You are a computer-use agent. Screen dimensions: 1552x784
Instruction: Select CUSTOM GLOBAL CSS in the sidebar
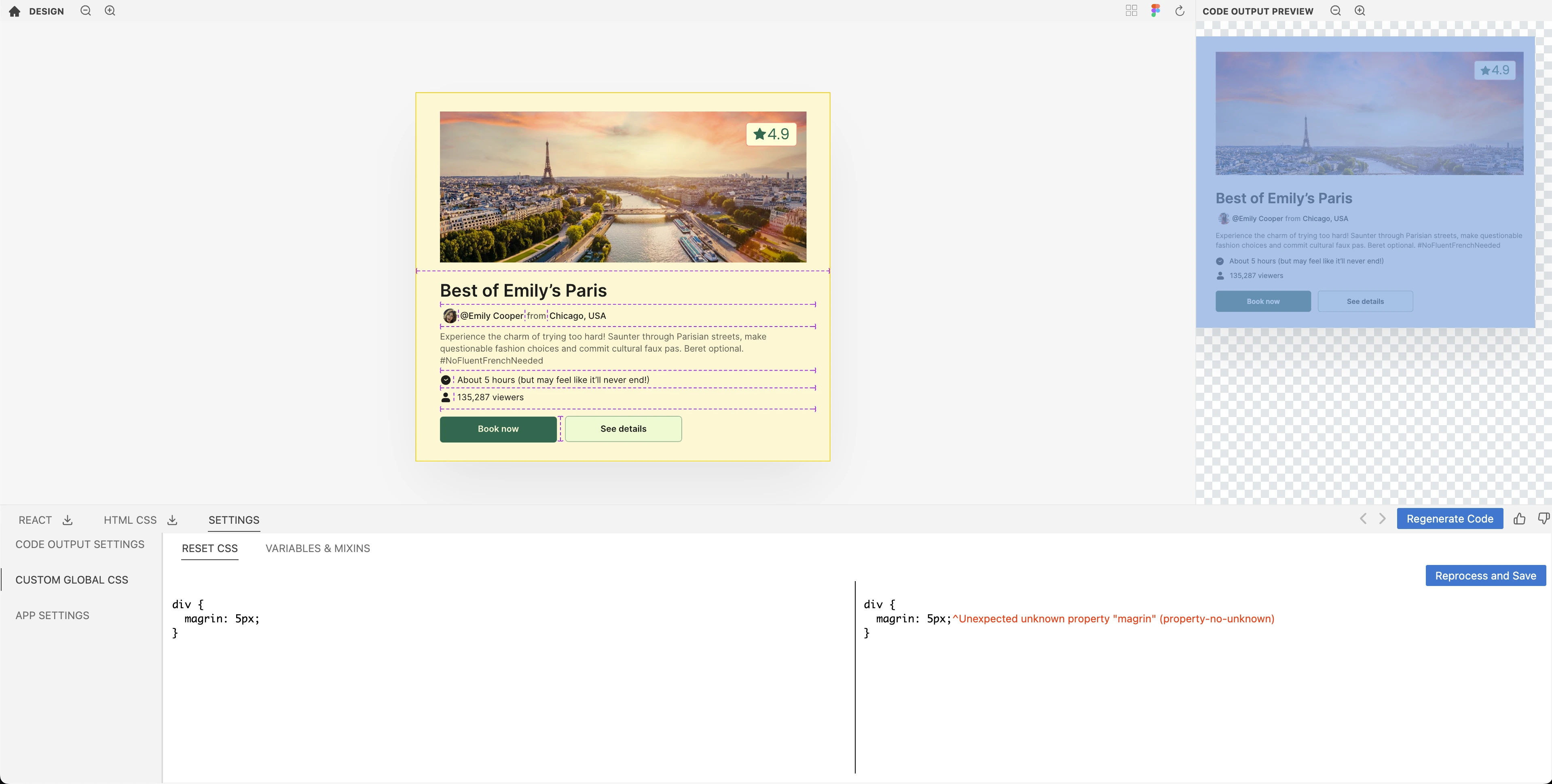pos(72,580)
